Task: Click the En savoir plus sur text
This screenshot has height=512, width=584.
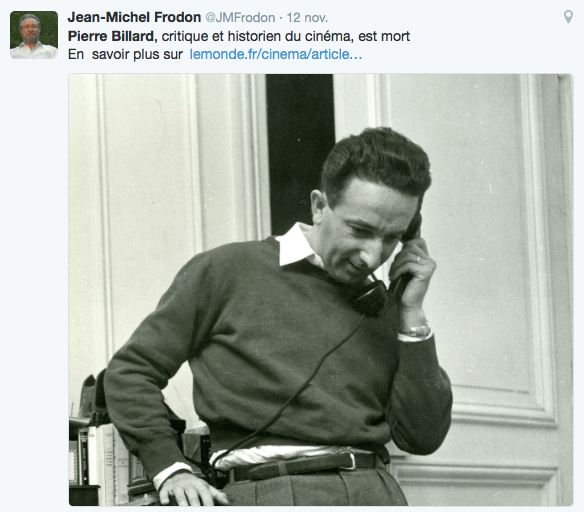Action: pos(125,54)
